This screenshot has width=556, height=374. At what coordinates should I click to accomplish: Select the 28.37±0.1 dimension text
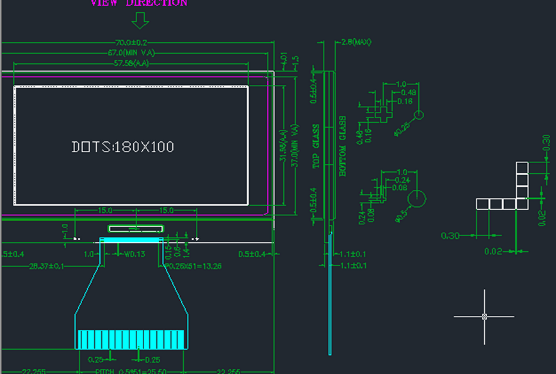pos(46,266)
